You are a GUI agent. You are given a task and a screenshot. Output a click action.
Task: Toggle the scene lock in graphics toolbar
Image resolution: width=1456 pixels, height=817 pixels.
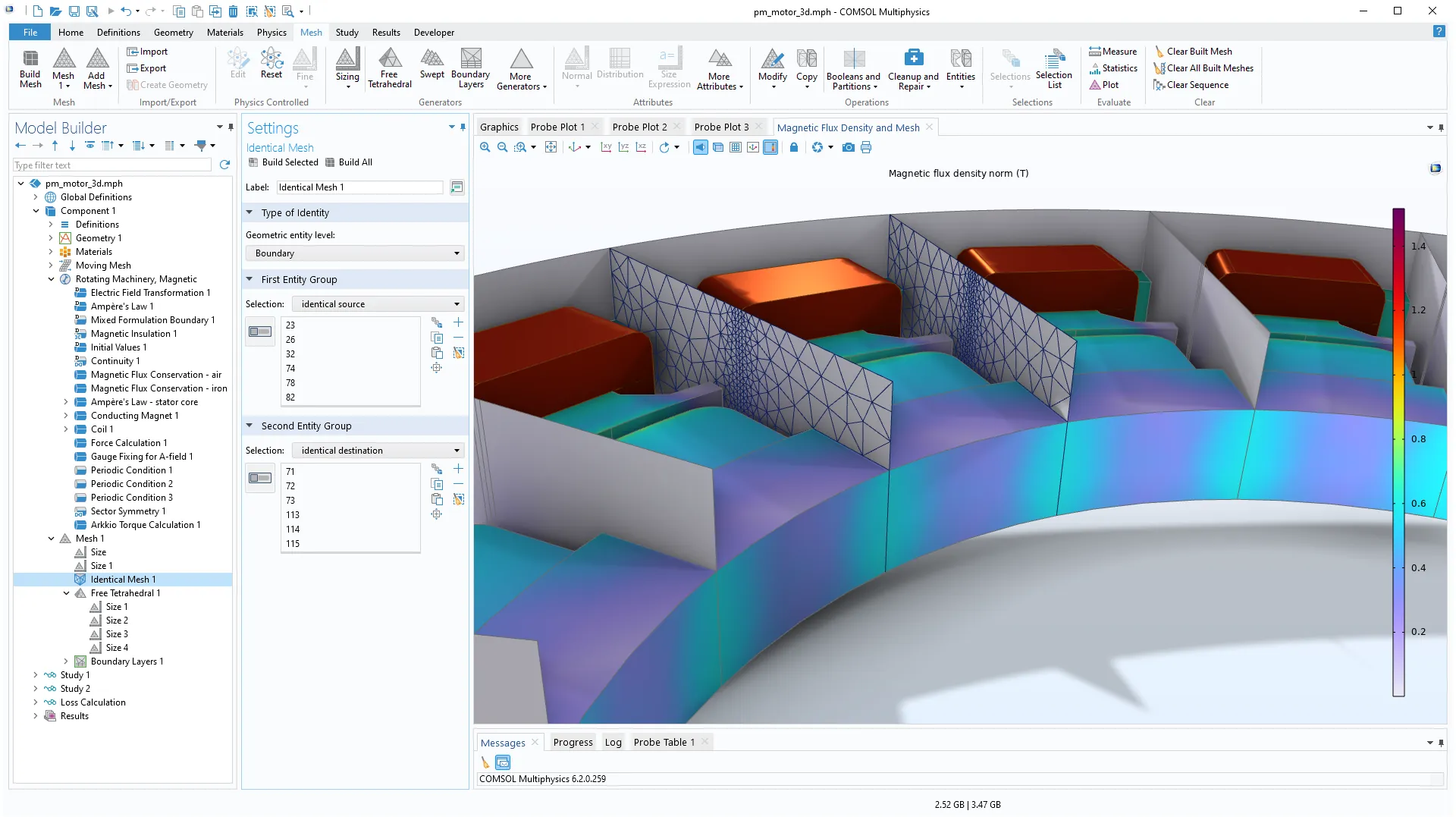tap(794, 147)
